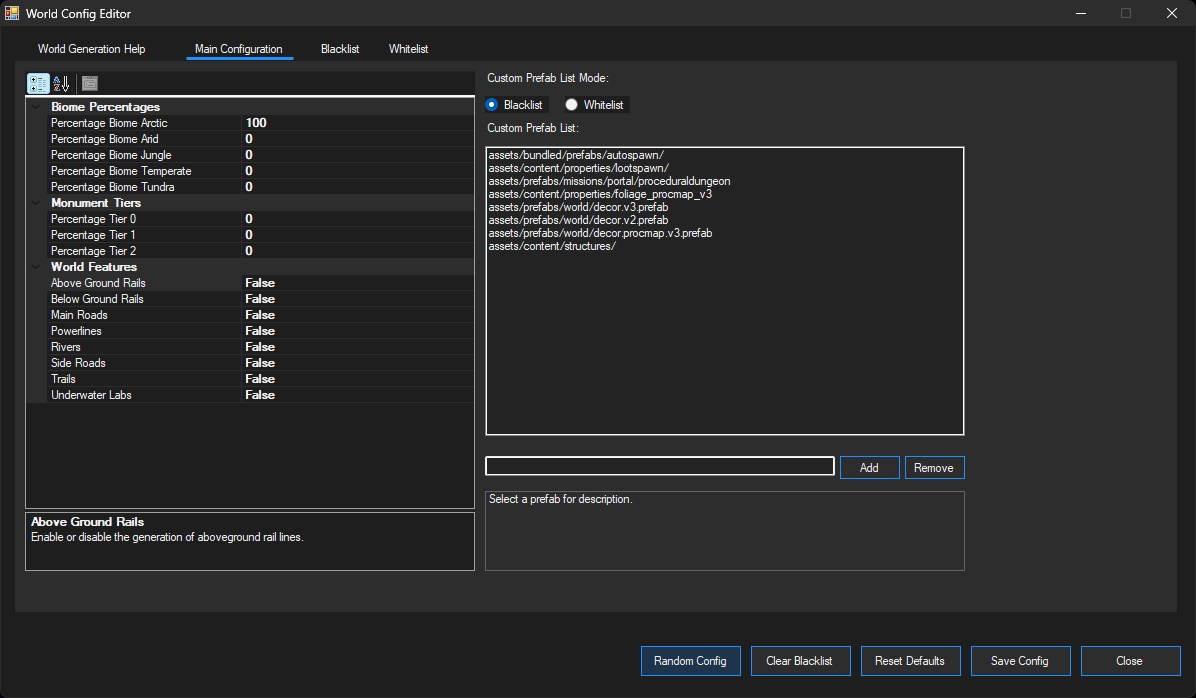
Task: Click the Property Pages icon
Action: point(89,84)
